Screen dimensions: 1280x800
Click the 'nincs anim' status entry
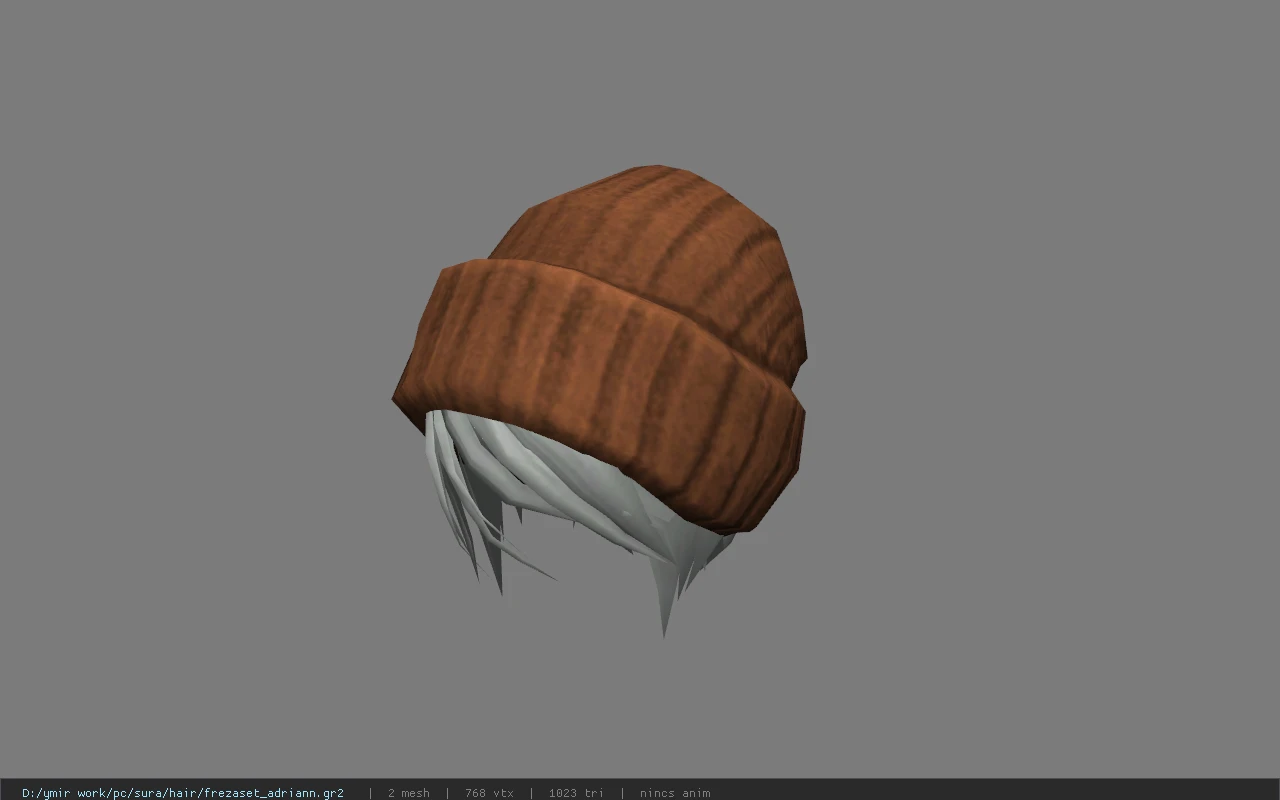click(675, 793)
